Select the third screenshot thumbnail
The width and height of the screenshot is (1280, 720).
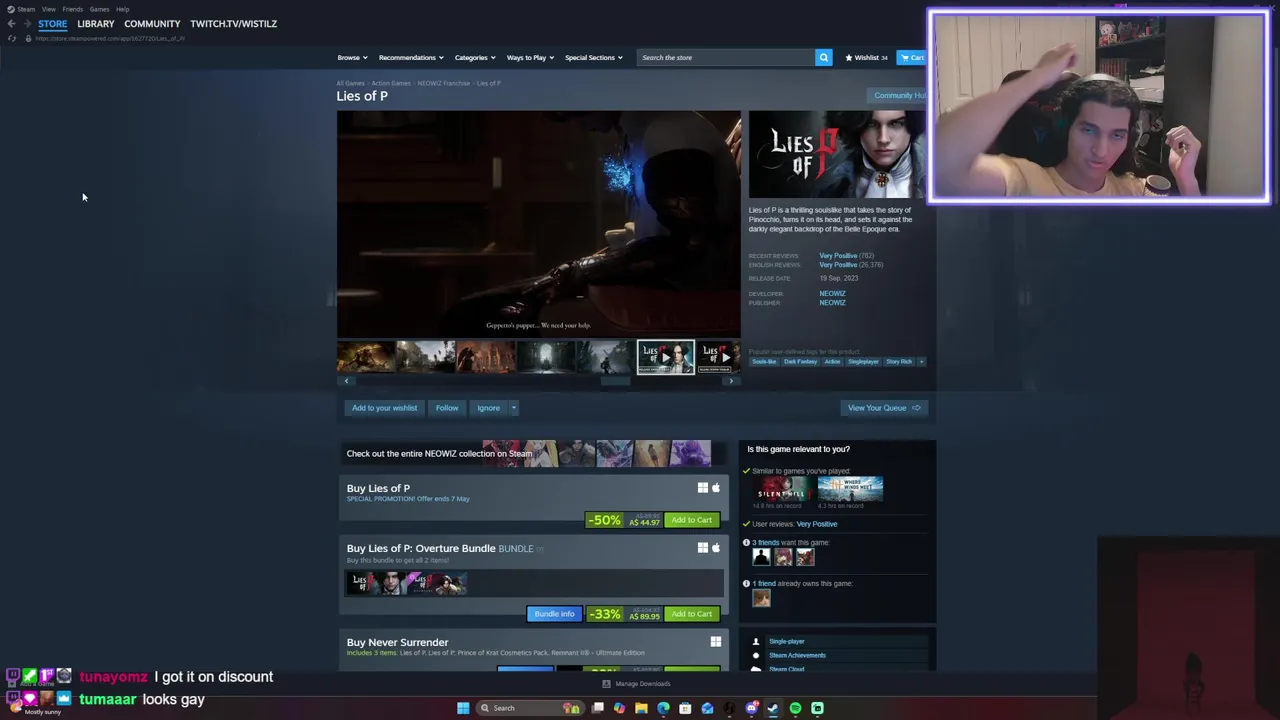point(486,357)
